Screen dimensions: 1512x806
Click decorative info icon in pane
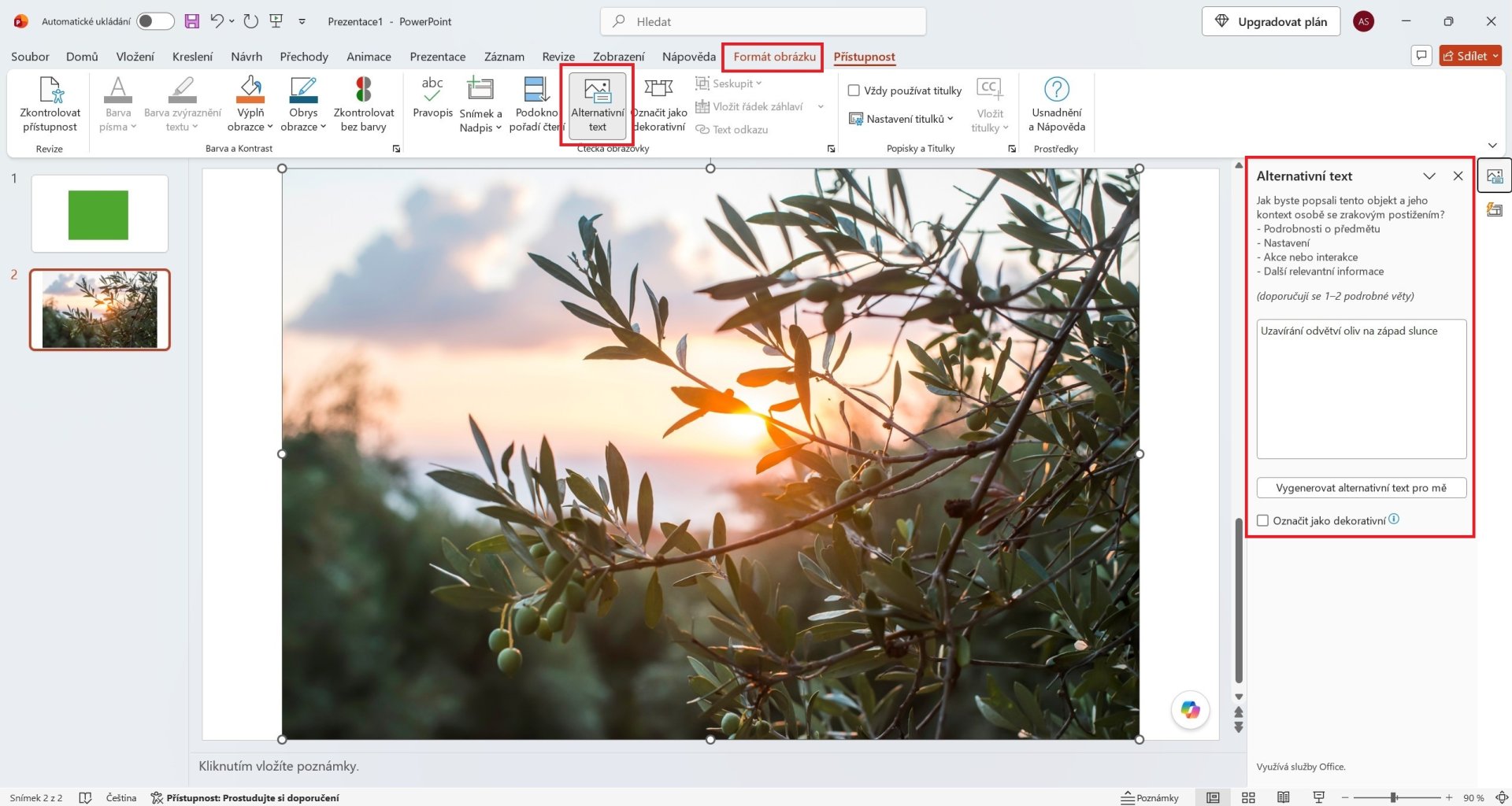click(x=1394, y=519)
